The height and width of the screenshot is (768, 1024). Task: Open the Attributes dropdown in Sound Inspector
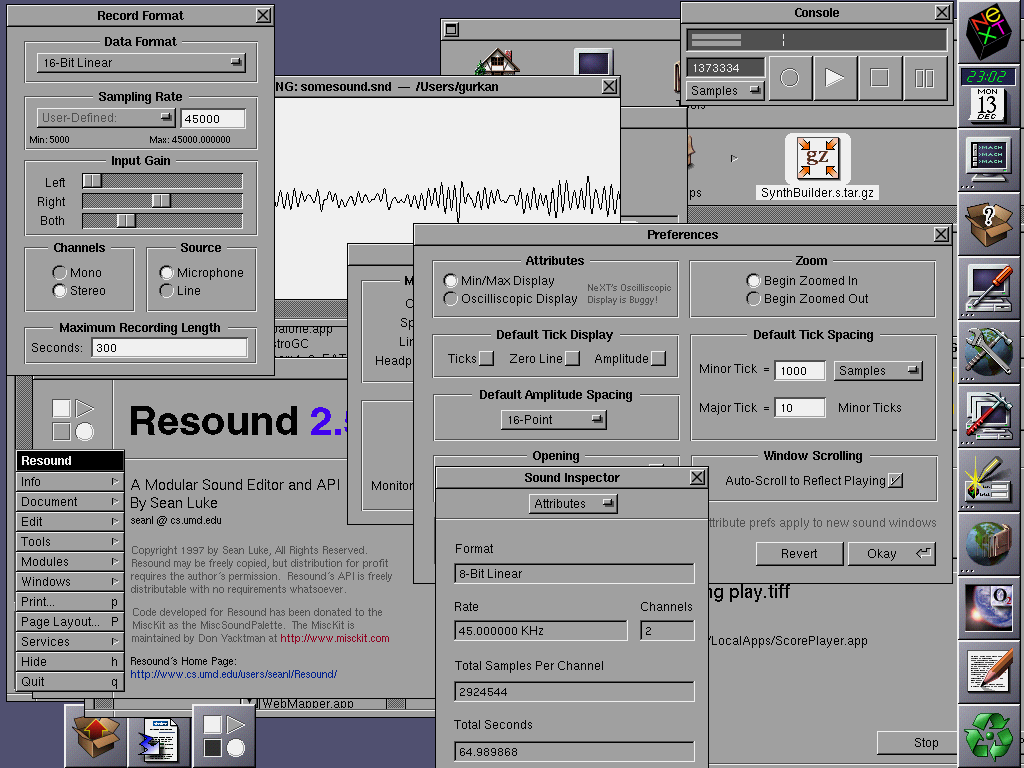pos(573,504)
